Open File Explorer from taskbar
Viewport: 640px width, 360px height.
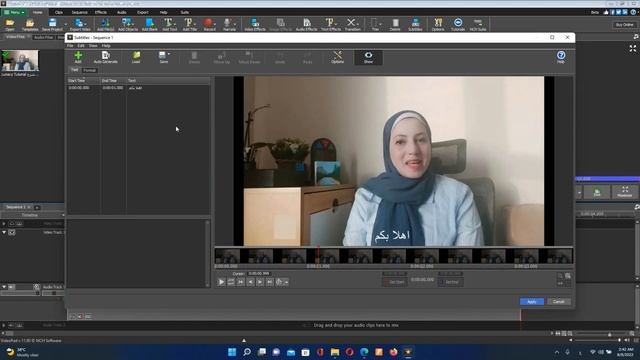(x=335, y=352)
